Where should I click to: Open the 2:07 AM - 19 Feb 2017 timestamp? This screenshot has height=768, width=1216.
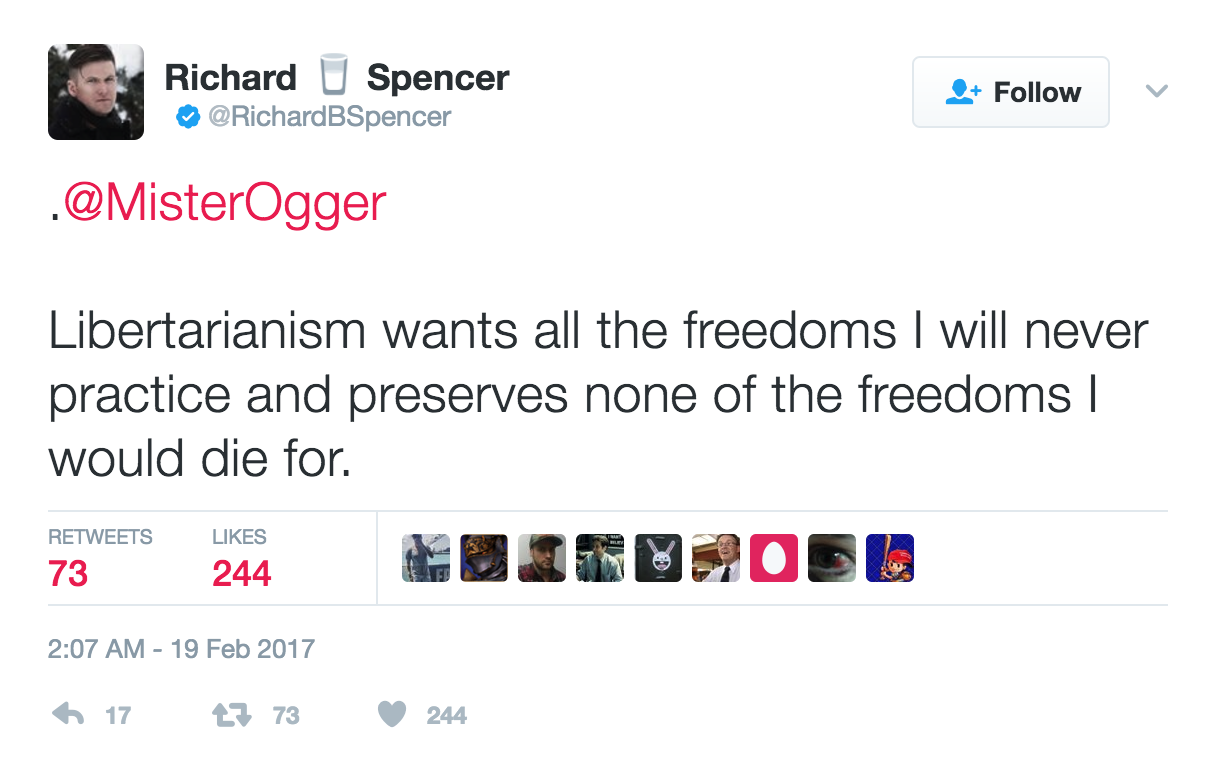point(181,649)
